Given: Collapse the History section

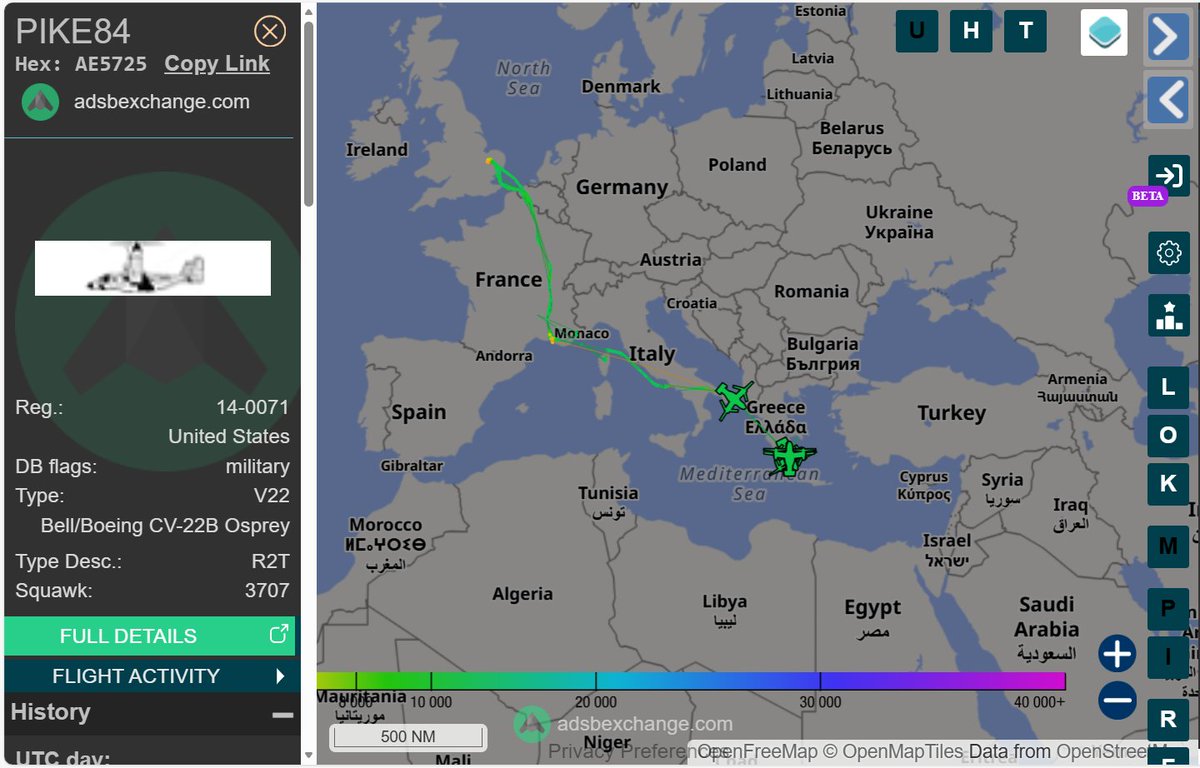Looking at the screenshot, I should coord(283,714).
